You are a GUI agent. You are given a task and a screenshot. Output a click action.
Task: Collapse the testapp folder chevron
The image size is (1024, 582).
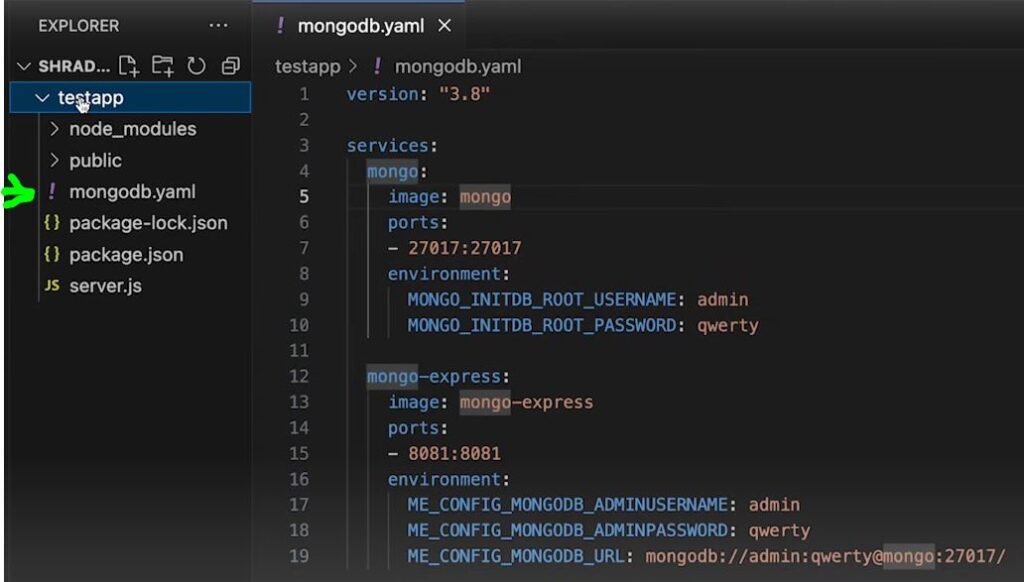[x=42, y=98]
